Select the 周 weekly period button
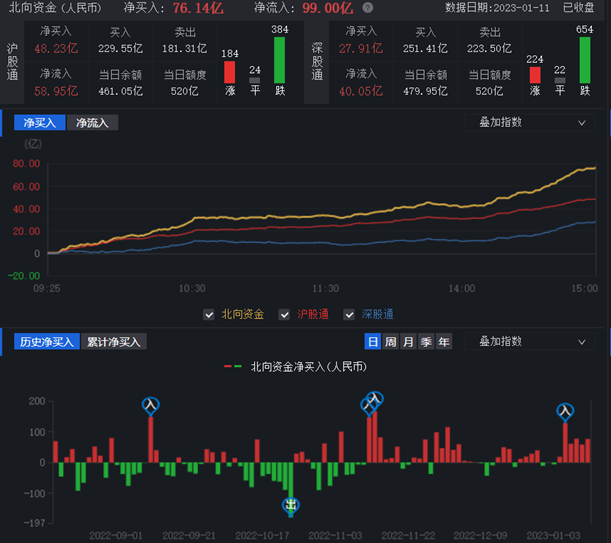Screen dimensions: 611x543 (390, 341)
